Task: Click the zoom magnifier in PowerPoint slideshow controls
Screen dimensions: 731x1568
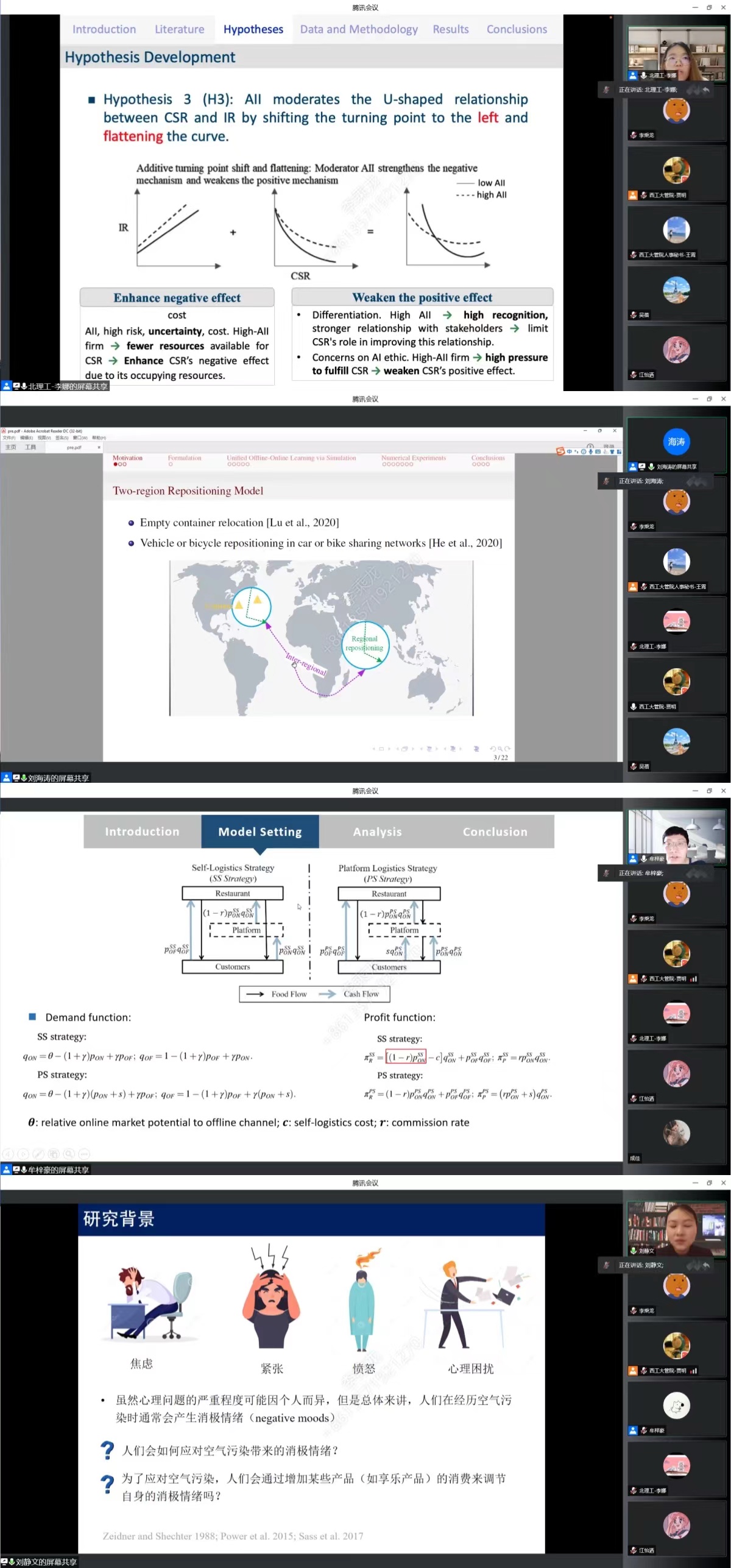Action: pos(68,1153)
